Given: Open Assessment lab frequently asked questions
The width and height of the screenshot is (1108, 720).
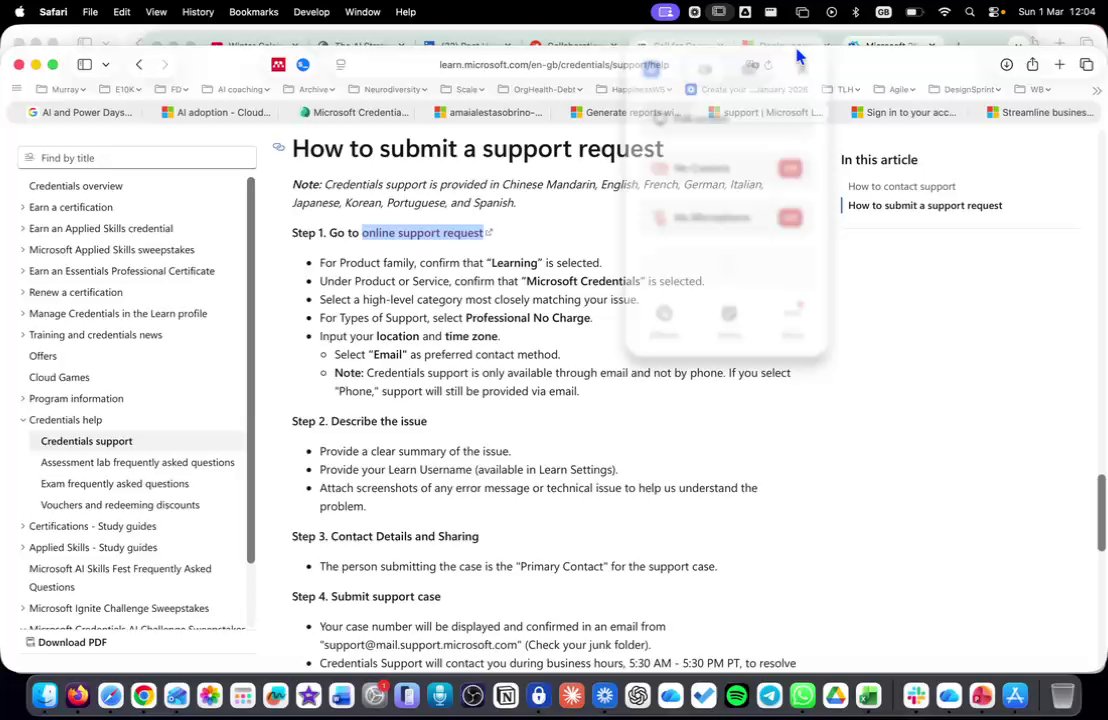Looking at the screenshot, I should coord(138,462).
